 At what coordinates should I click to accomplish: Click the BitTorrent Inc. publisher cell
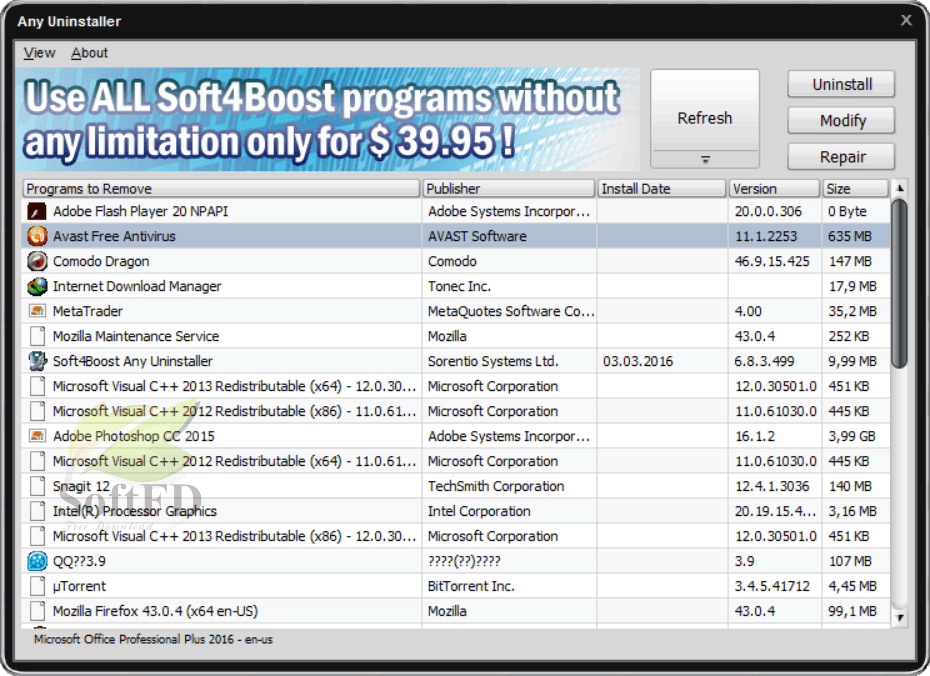[509, 585]
